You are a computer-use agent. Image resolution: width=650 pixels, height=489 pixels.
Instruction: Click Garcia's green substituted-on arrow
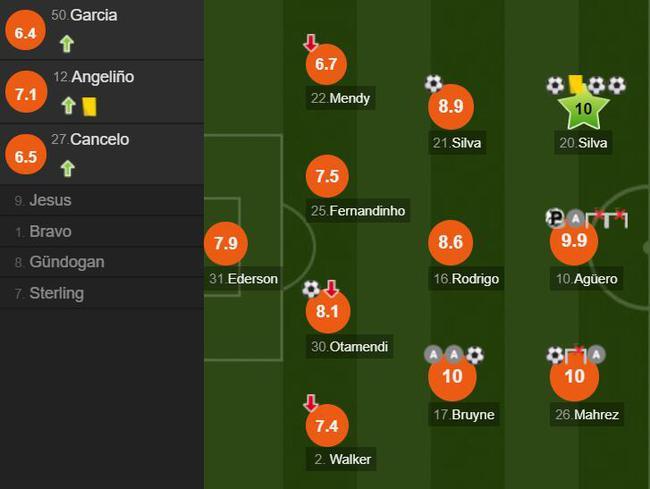pyautogui.click(x=67, y=44)
